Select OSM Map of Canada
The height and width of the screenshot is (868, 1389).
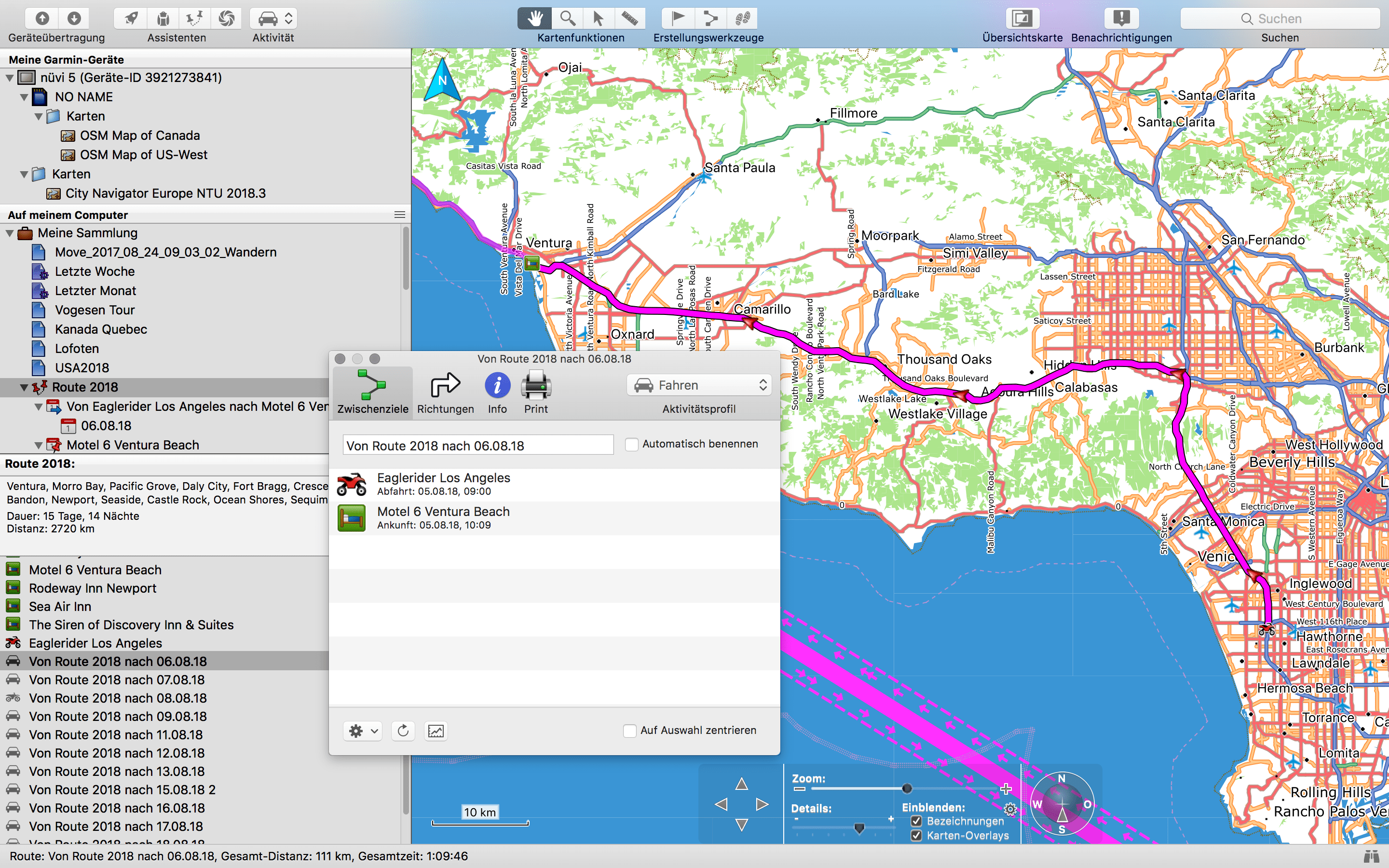coord(139,136)
